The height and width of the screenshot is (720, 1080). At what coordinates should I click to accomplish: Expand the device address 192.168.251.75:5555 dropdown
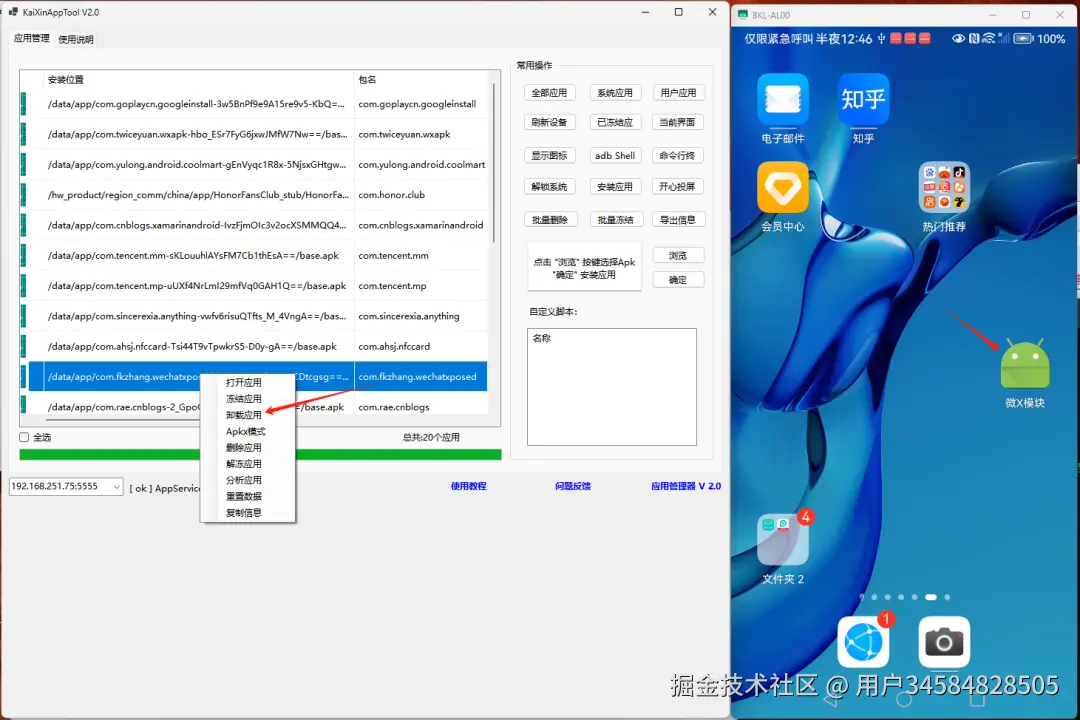coord(116,486)
